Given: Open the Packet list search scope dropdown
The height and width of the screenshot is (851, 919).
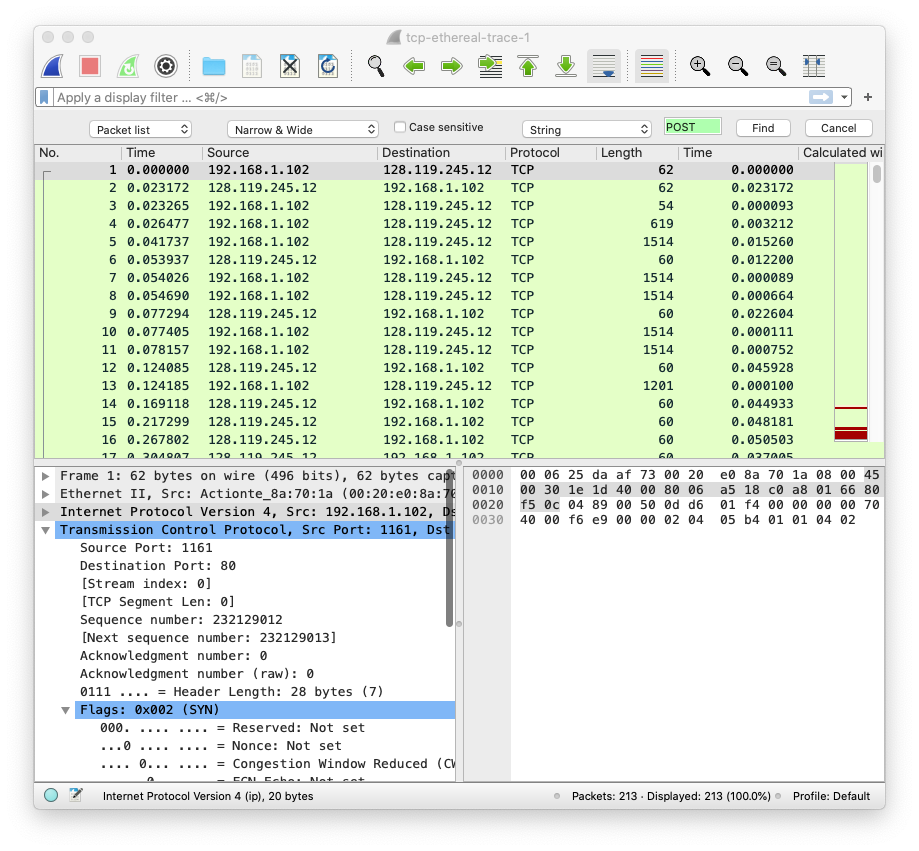Looking at the screenshot, I should [141, 130].
